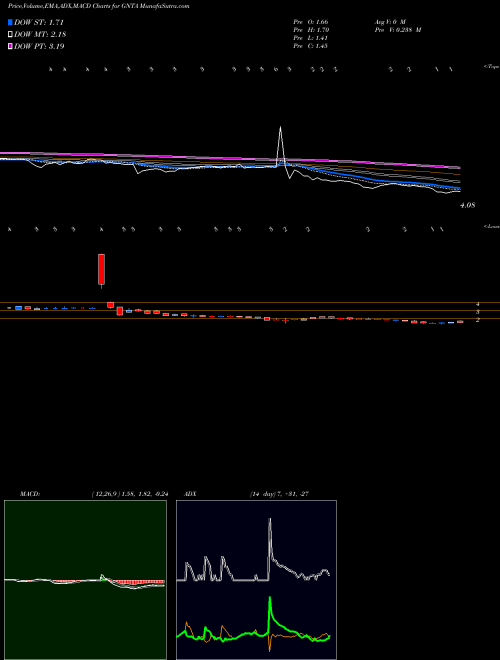Click the tall red candlestick

[x=101, y=269]
